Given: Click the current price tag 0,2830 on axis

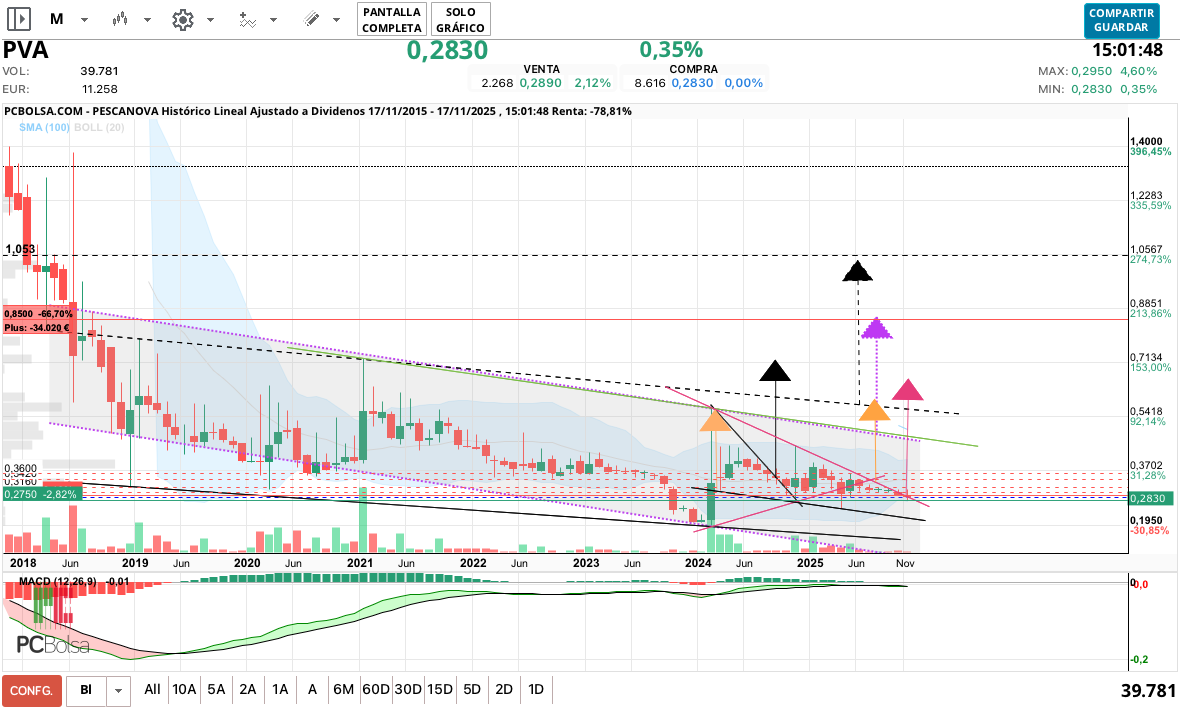Looking at the screenshot, I should (1150, 498).
